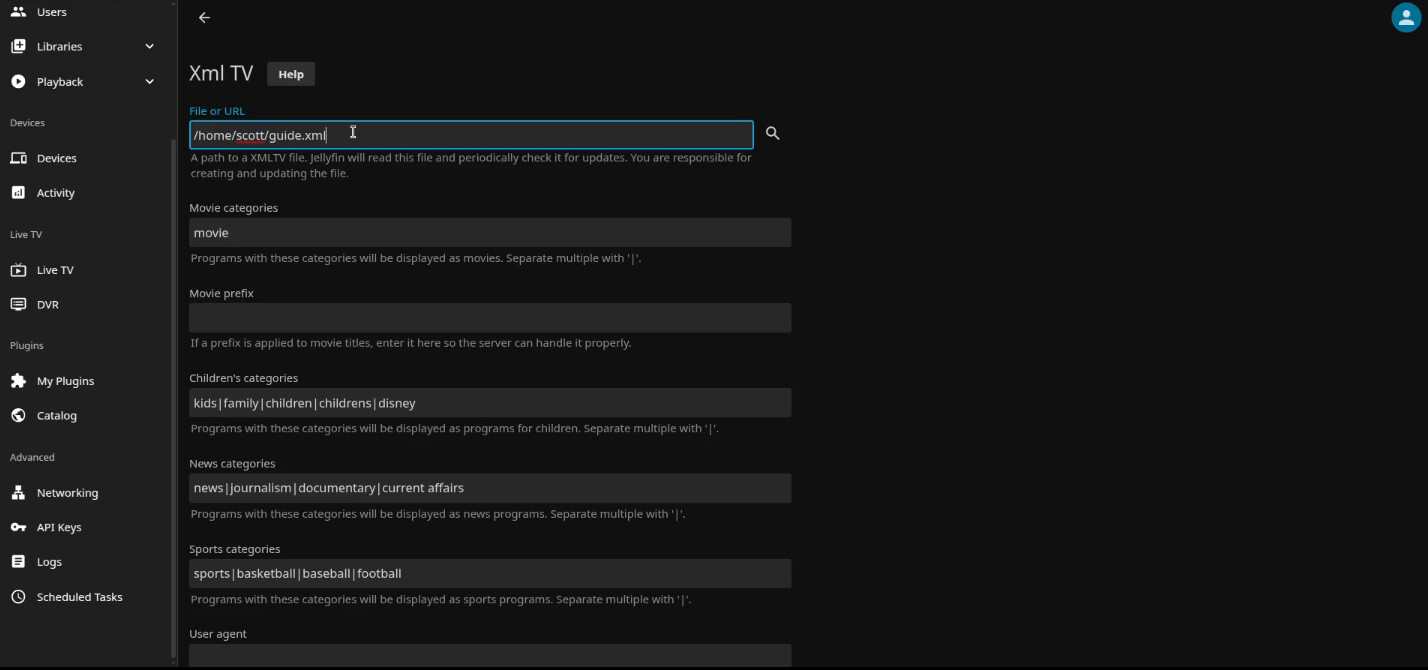Open the Users menu item

tap(52, 12)
